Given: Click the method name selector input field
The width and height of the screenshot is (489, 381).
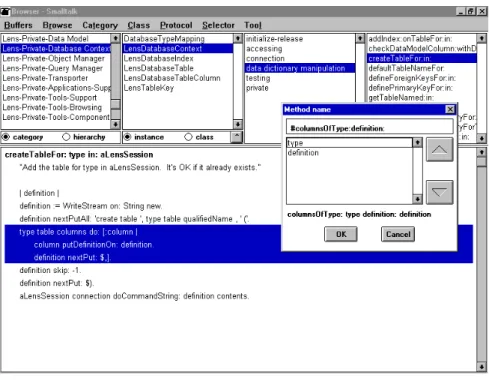Looking at the screenshot, I should (x=369, y=128).
